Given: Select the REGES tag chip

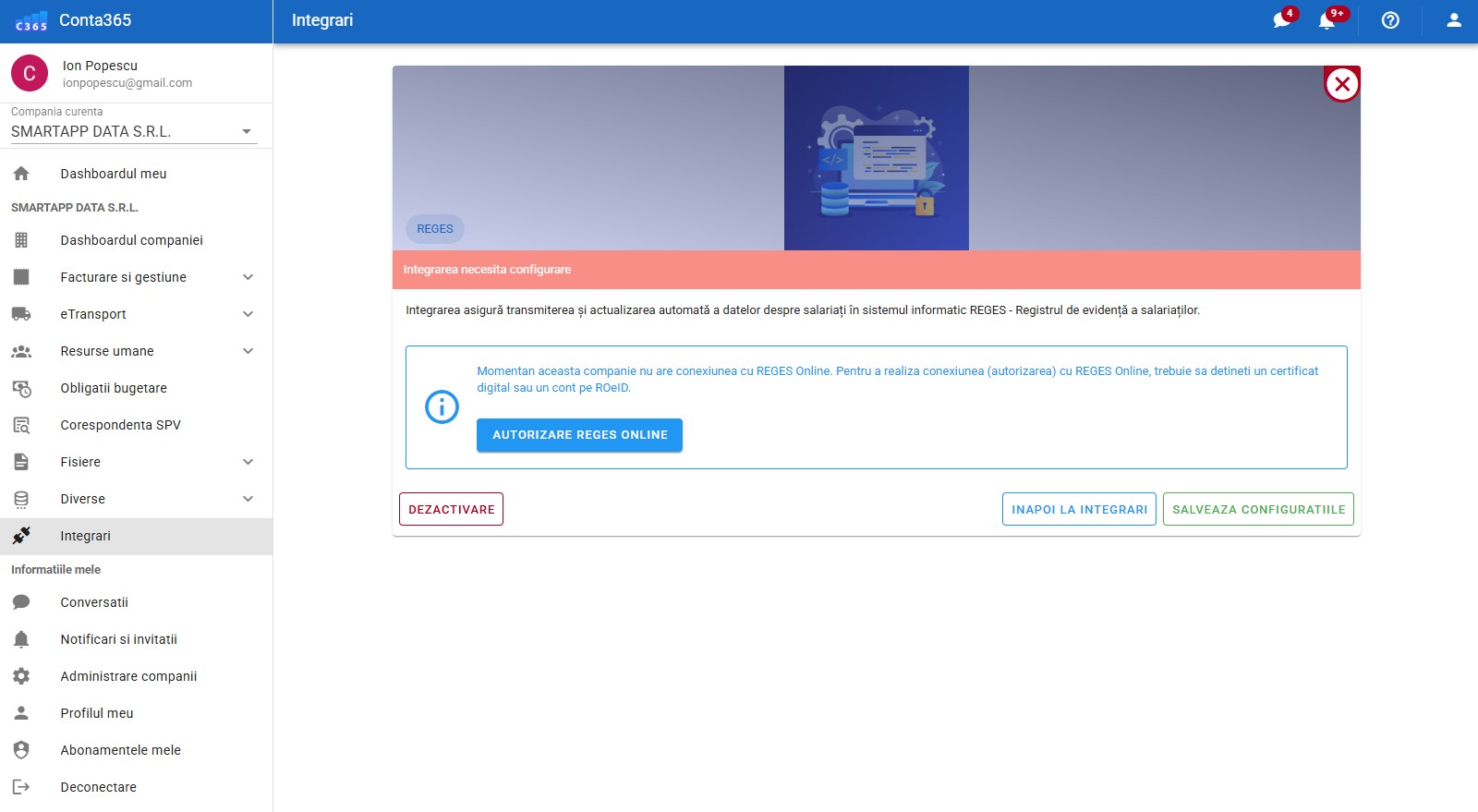Looking at the screenshot, I should pos(435,229).
